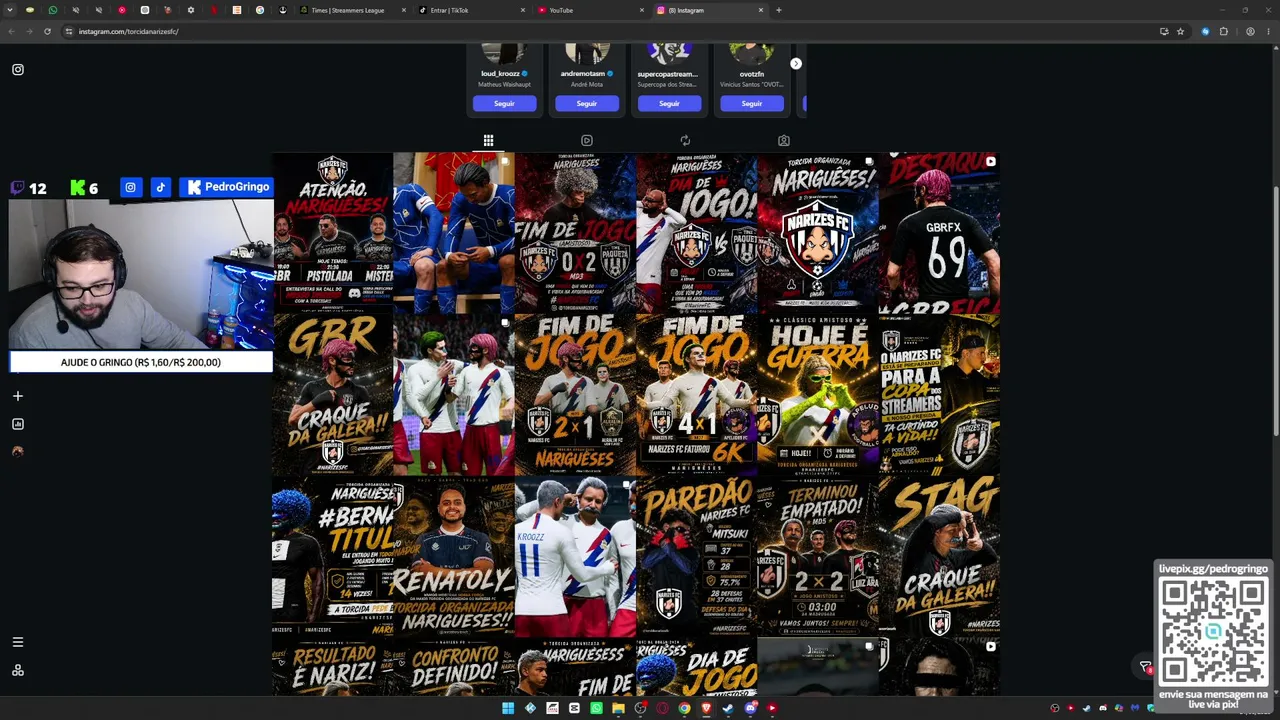The width and height of the screenshot is (1280, 720).
Task: Click the livepix QR code
Action: pos(1213,632)
